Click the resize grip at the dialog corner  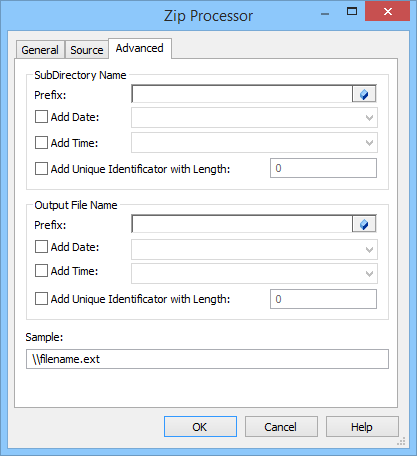(401, 441)
